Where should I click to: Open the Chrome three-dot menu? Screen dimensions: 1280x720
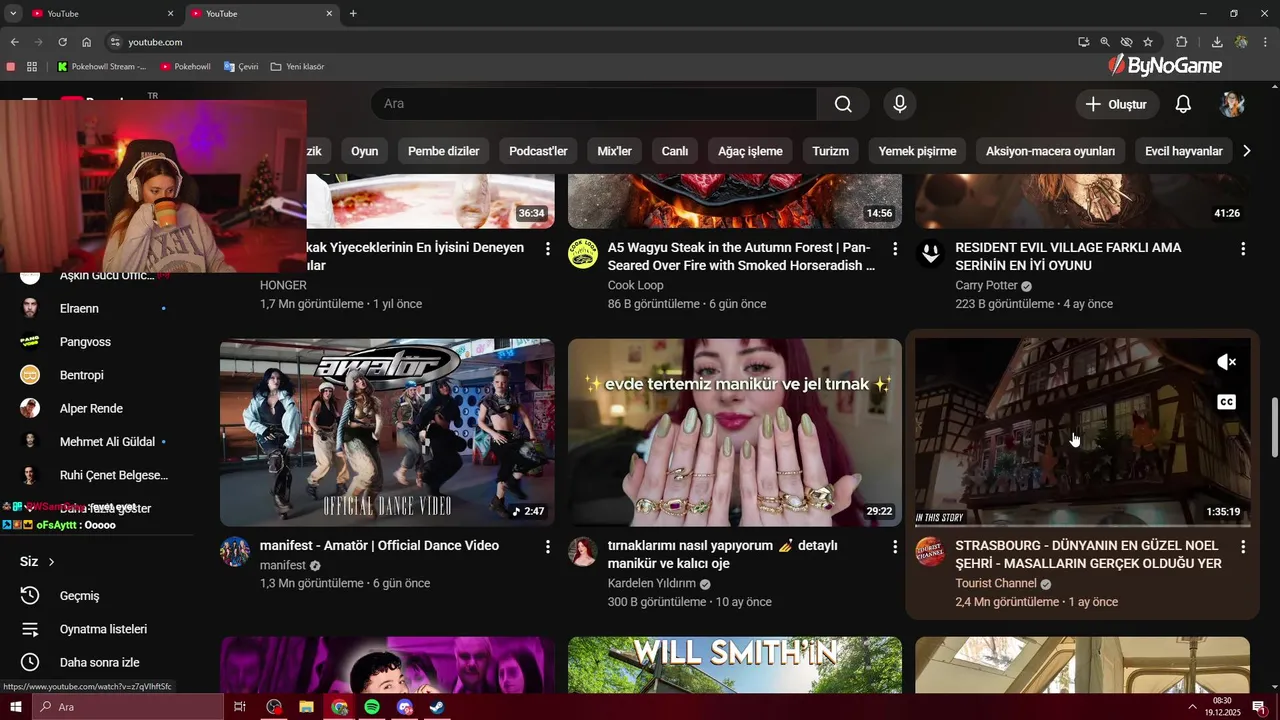[x=1265, y=42]
